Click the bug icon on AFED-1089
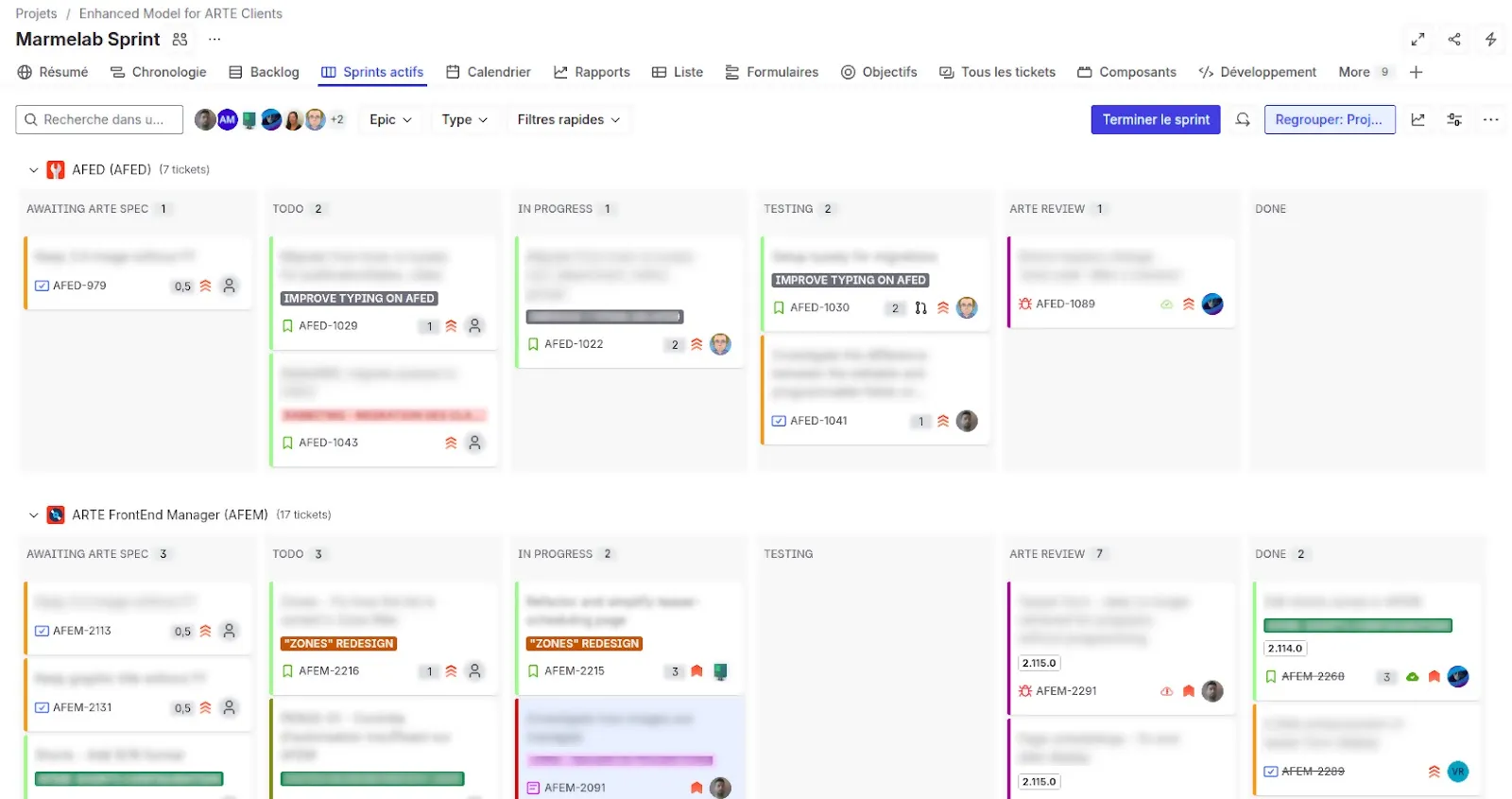Viewport: 1512px width, 799px height. tap(1024, 304)
